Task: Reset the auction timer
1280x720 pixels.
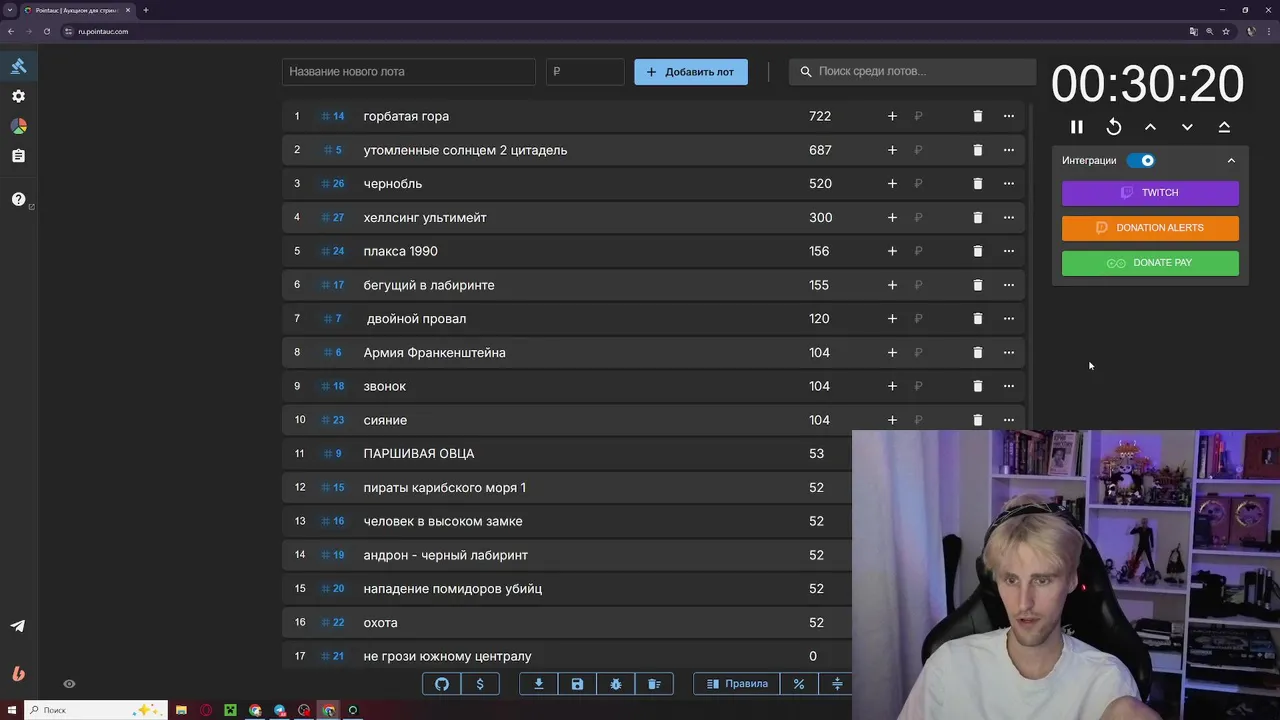Action: coord(1114,127)
